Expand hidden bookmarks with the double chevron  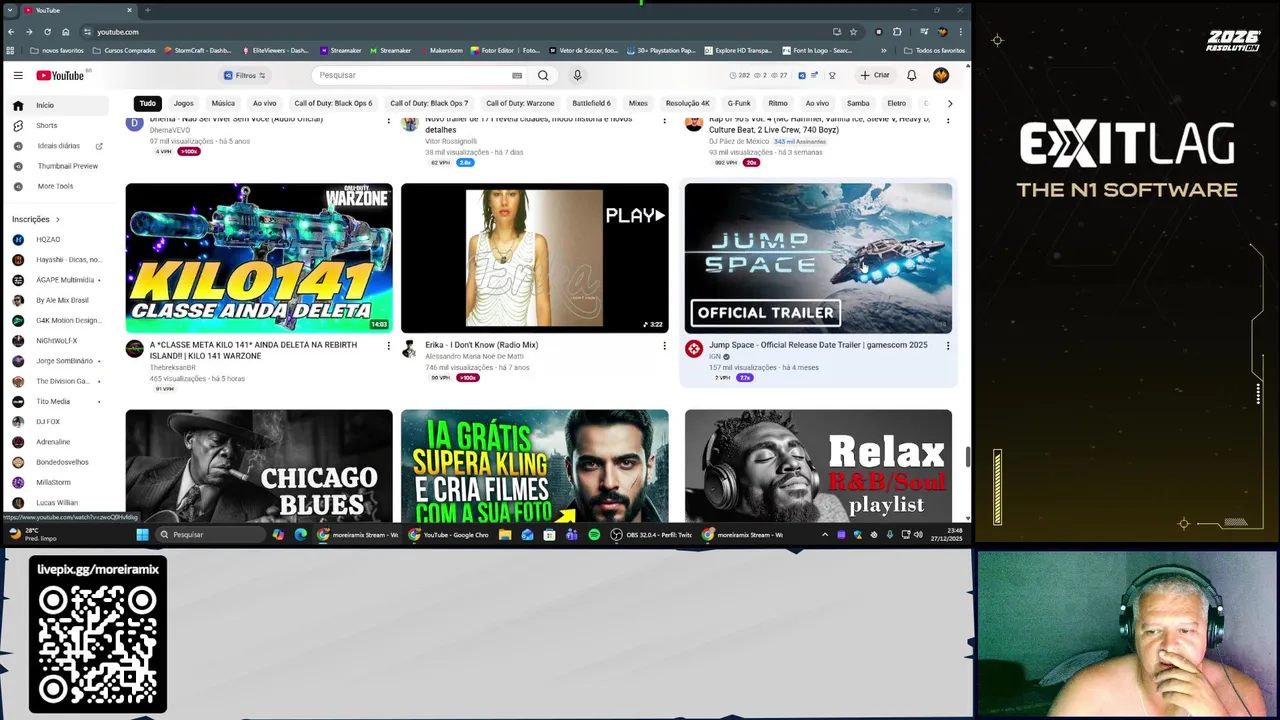883,50
